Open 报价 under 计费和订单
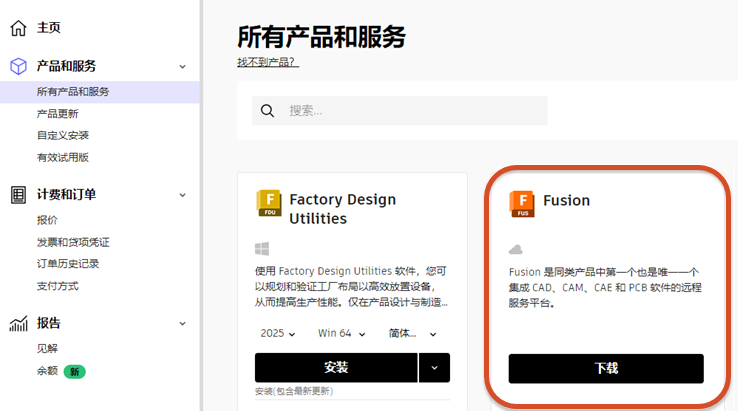The height and width of the screenshot is (411, 738). pyautogui.click(x=47, y=220)
